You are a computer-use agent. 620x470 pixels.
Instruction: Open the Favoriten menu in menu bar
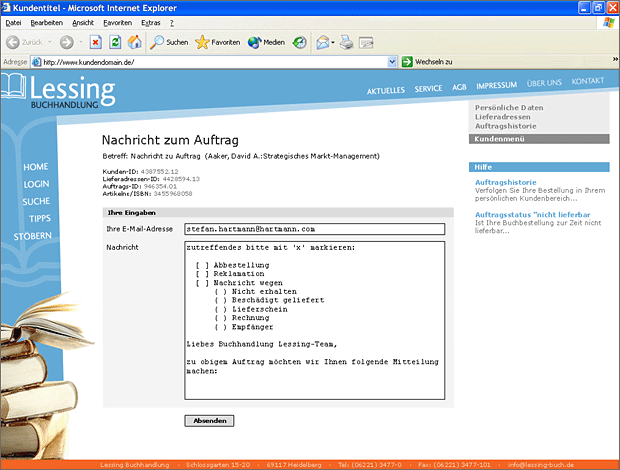click(x=117, y=23)
